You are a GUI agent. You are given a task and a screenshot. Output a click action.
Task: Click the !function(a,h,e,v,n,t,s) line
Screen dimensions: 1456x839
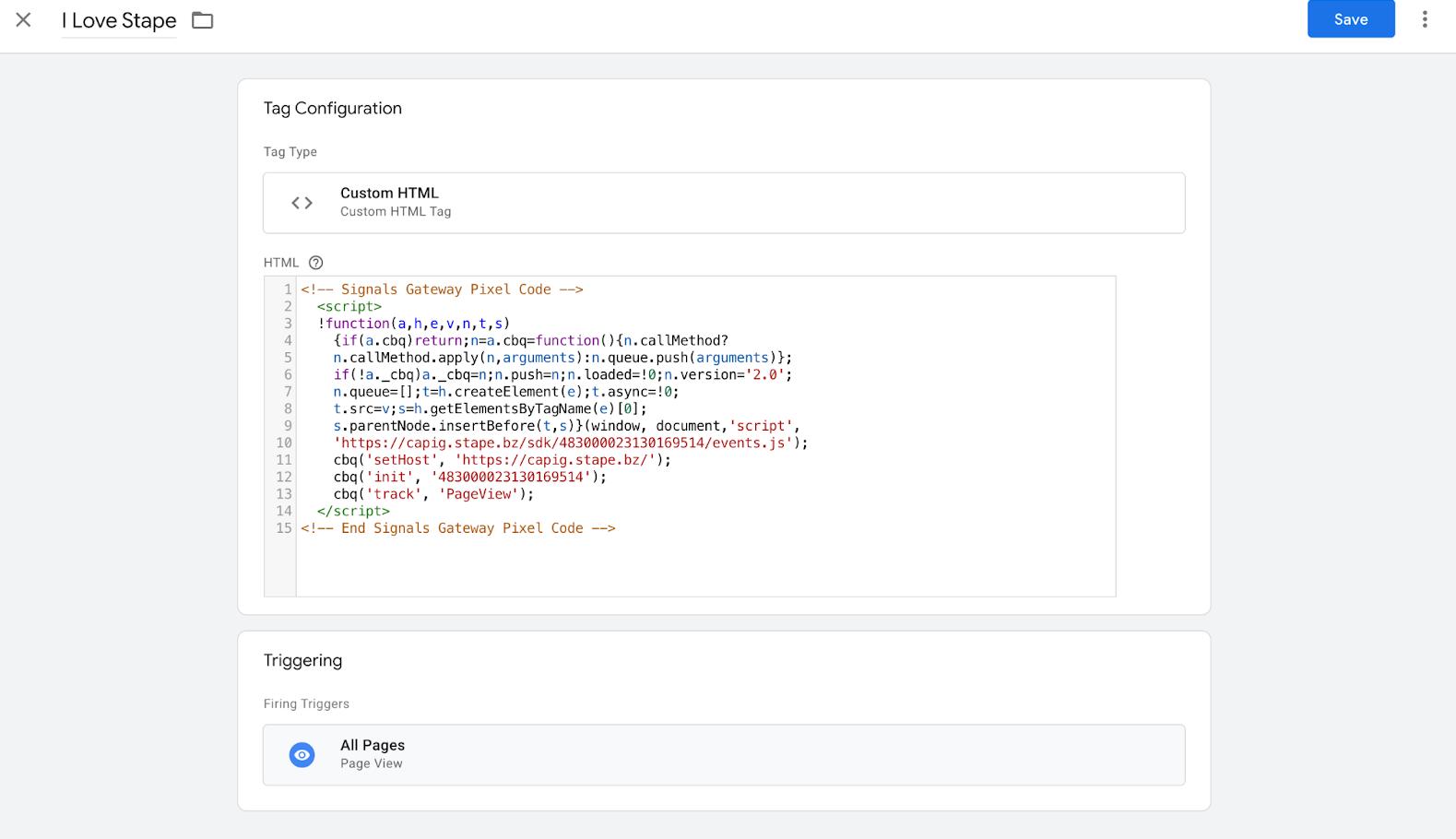414,324
